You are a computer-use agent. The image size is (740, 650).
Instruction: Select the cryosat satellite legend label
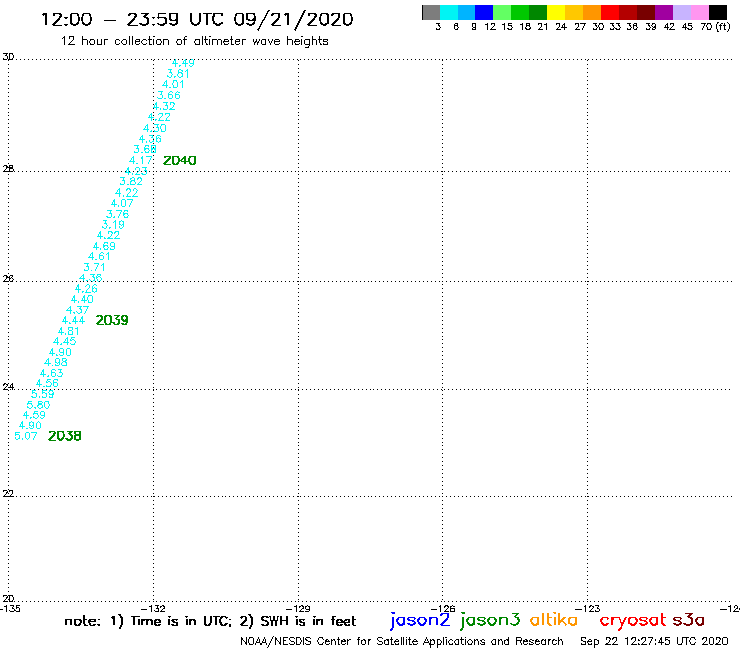632,620
